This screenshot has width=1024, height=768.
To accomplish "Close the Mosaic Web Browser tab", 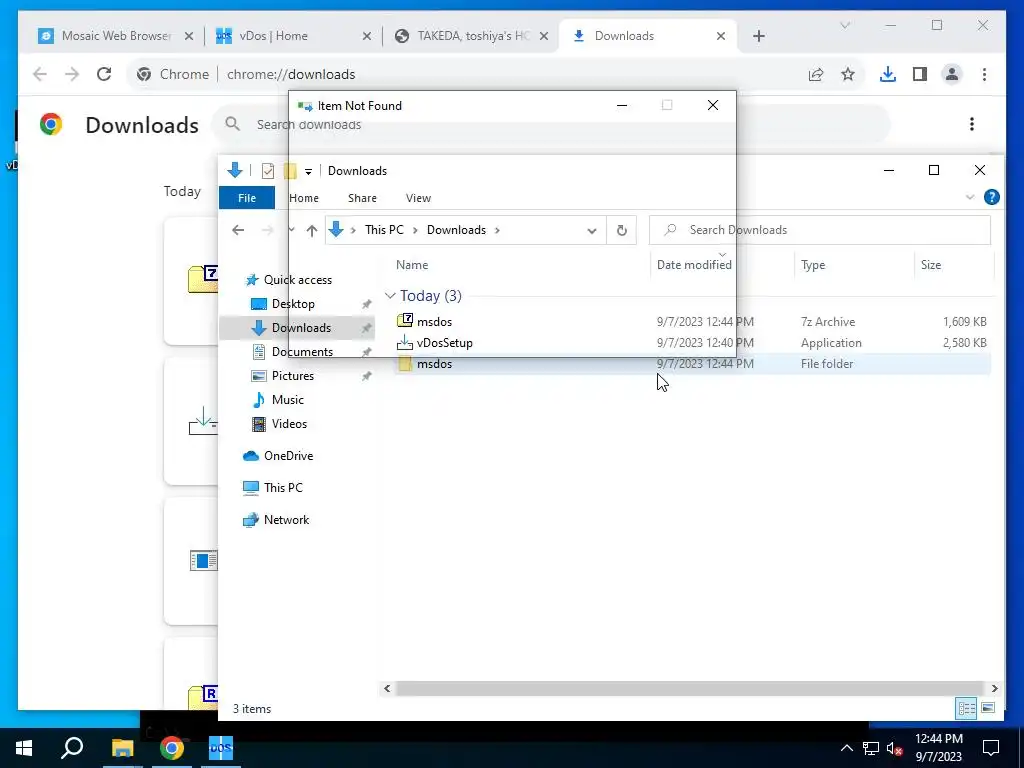I will pos(189,36).
